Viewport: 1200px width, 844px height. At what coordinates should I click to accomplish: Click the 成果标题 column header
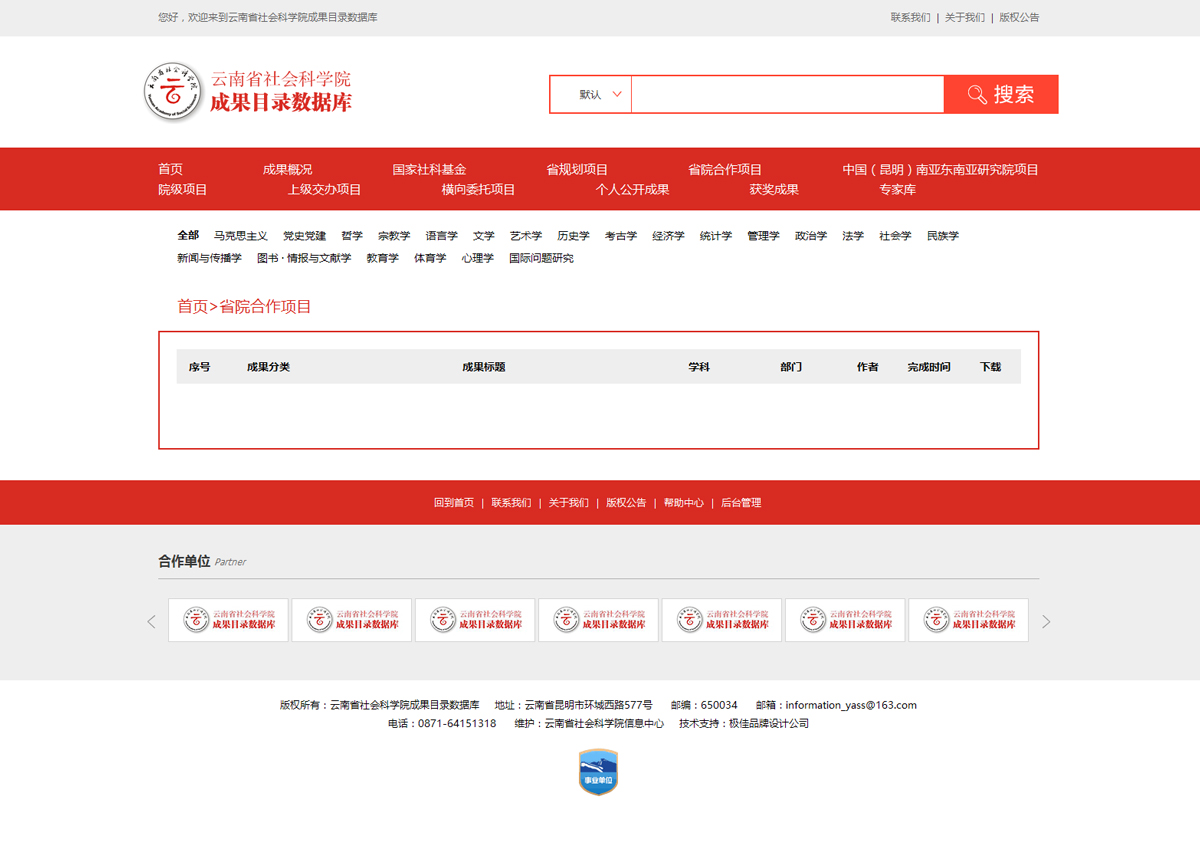coord(484,367)
